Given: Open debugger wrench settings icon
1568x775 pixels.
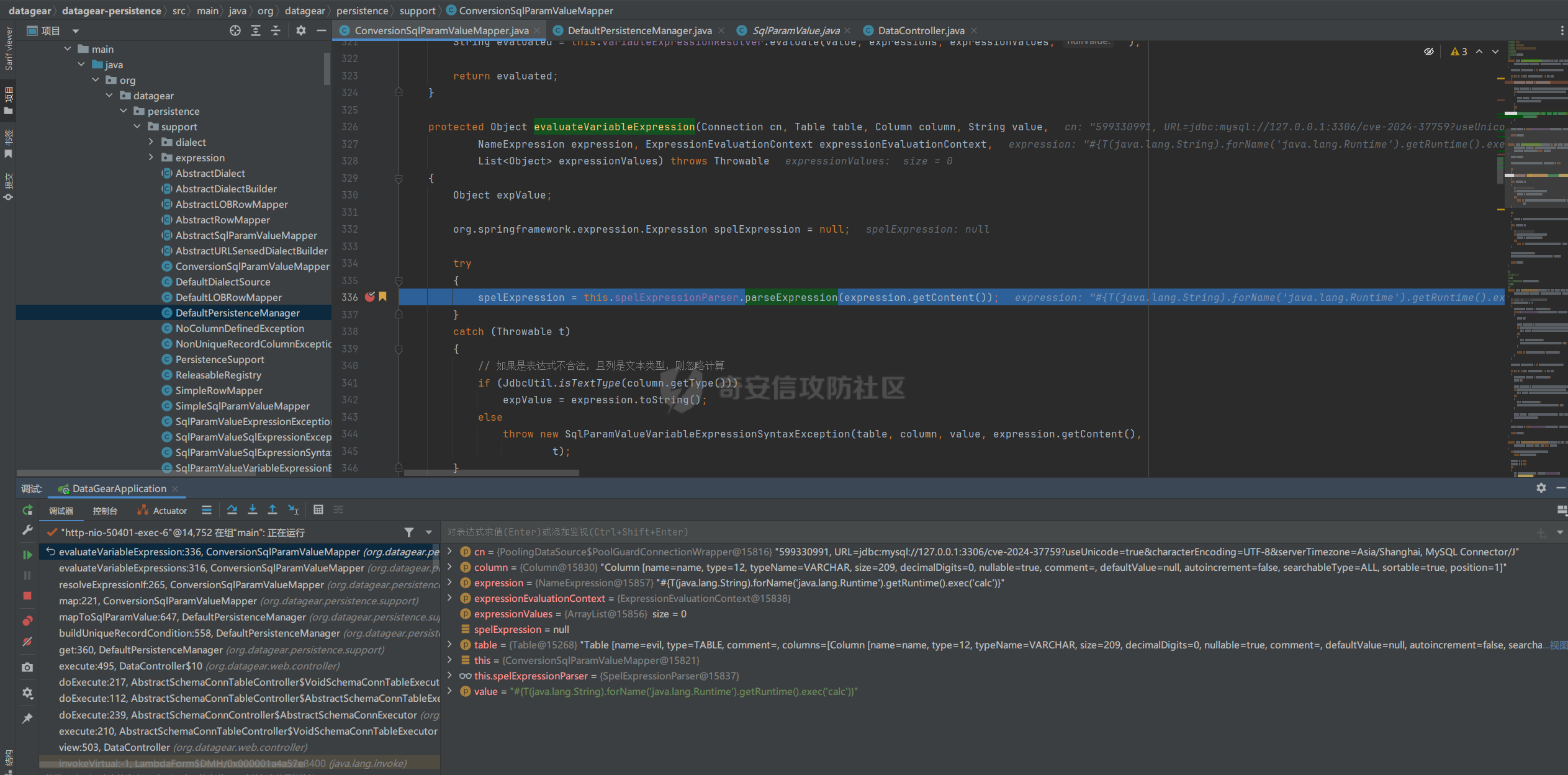Looking at the screenshot, I should coord(27,530).
